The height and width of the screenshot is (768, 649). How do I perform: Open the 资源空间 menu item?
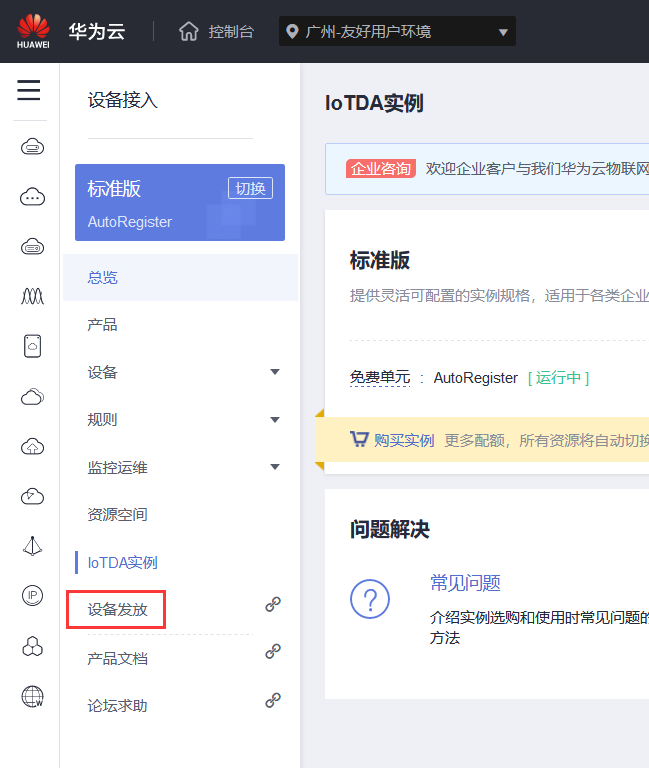click(x=117, y=515)
